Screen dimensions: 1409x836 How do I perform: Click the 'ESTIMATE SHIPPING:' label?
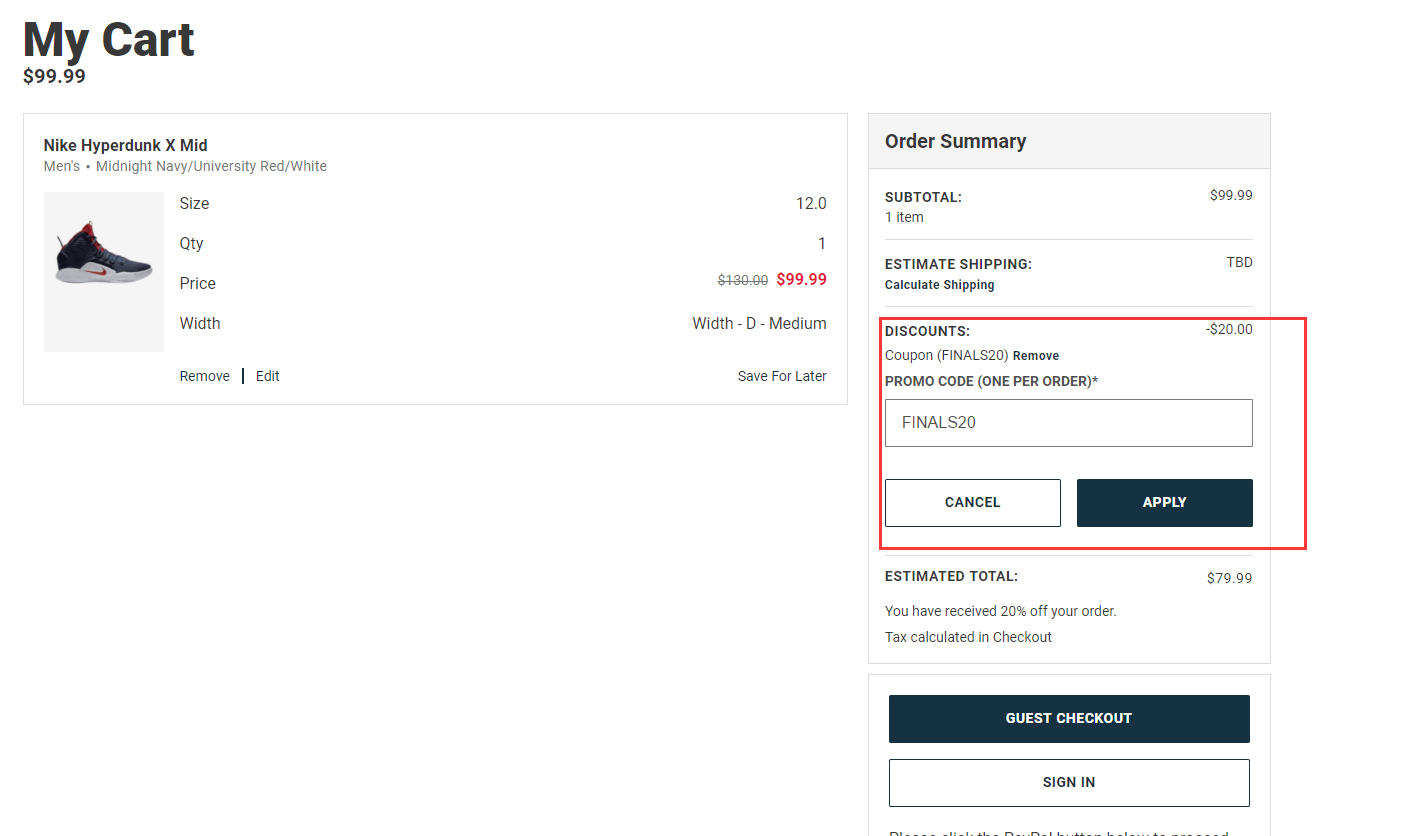tap(959, 265)
